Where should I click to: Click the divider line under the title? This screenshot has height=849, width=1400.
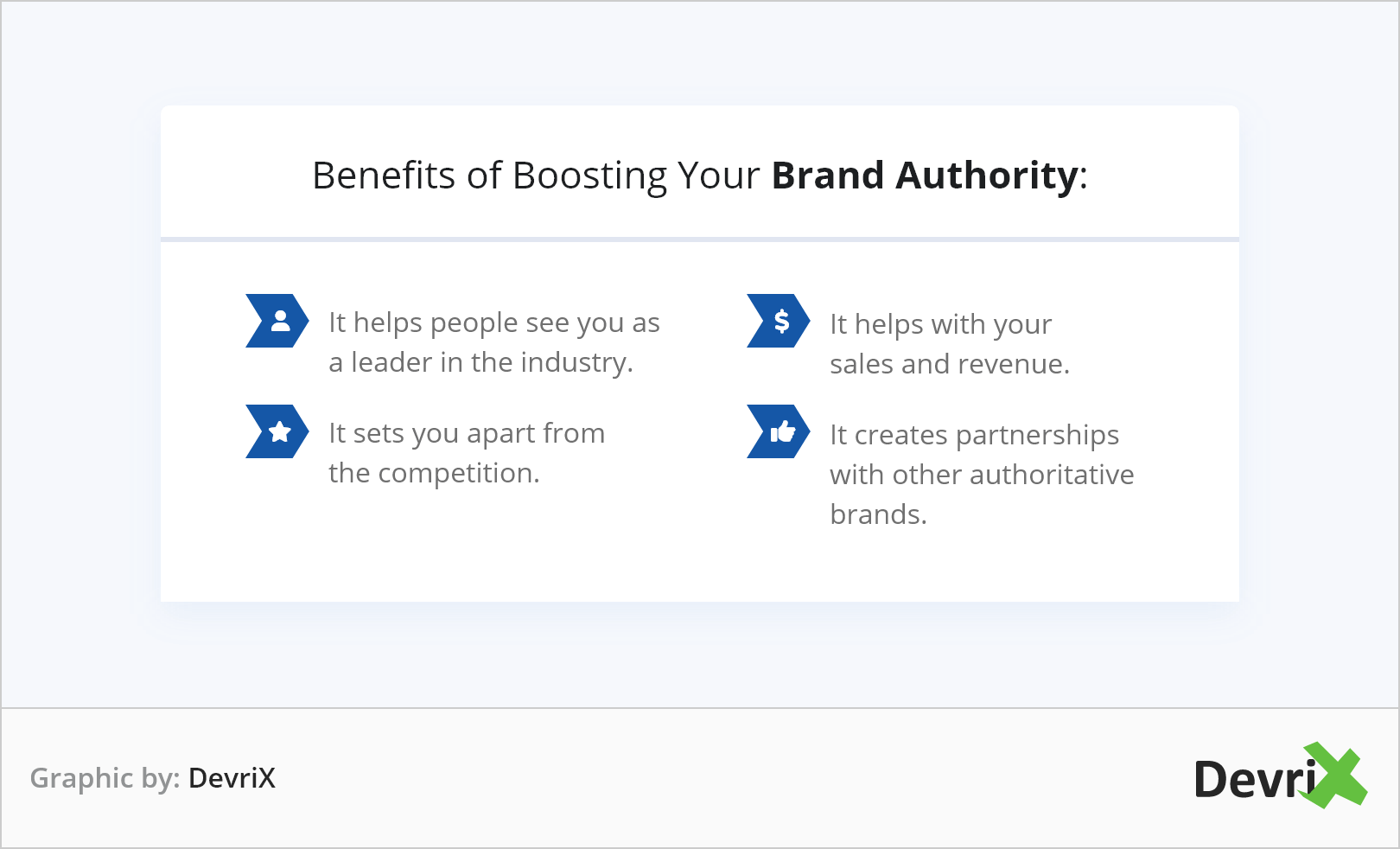coord(699,239)
